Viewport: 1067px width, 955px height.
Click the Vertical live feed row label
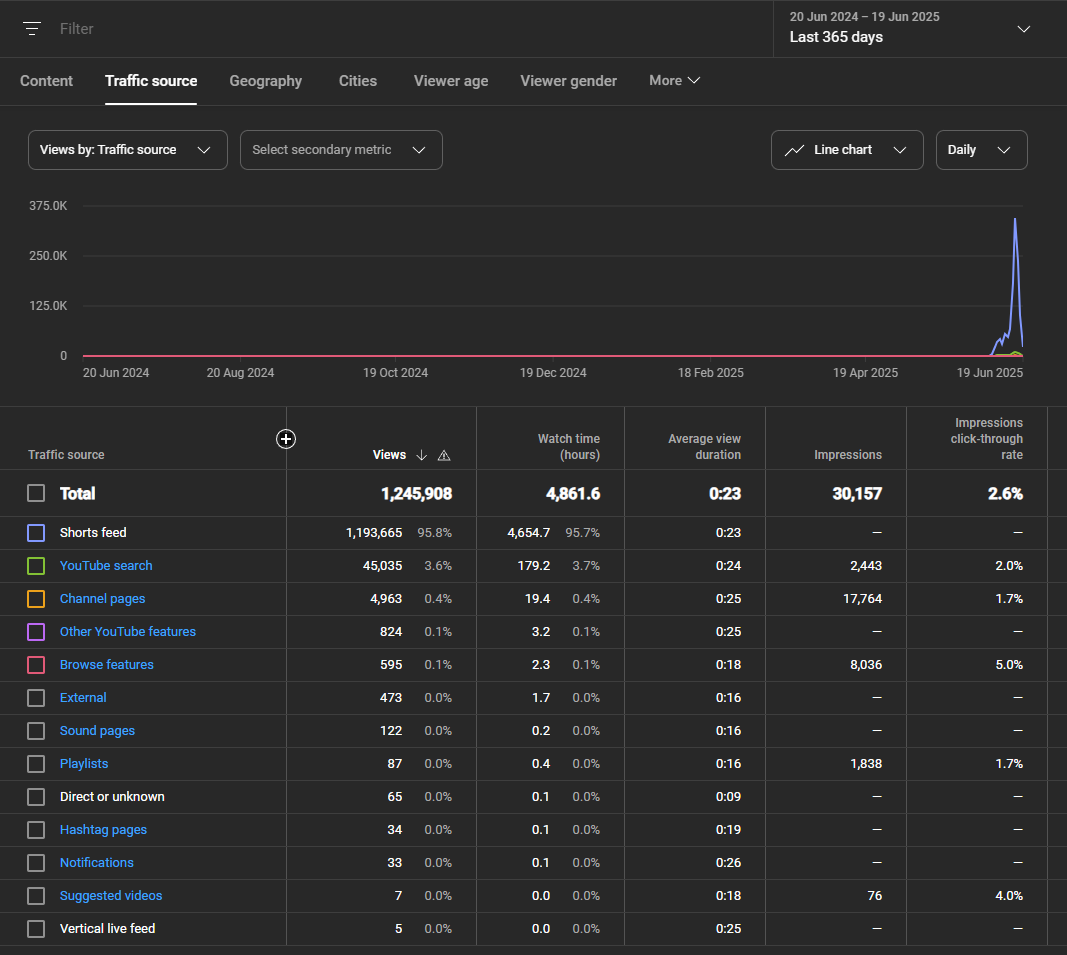pyautogui.click(x=108, y=929)
